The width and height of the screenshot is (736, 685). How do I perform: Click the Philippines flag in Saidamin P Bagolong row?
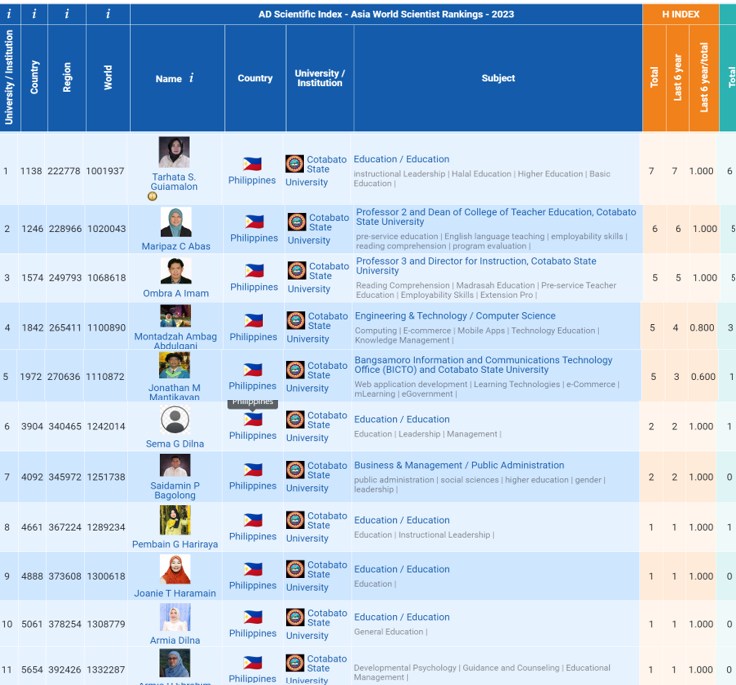coord(253,469)
